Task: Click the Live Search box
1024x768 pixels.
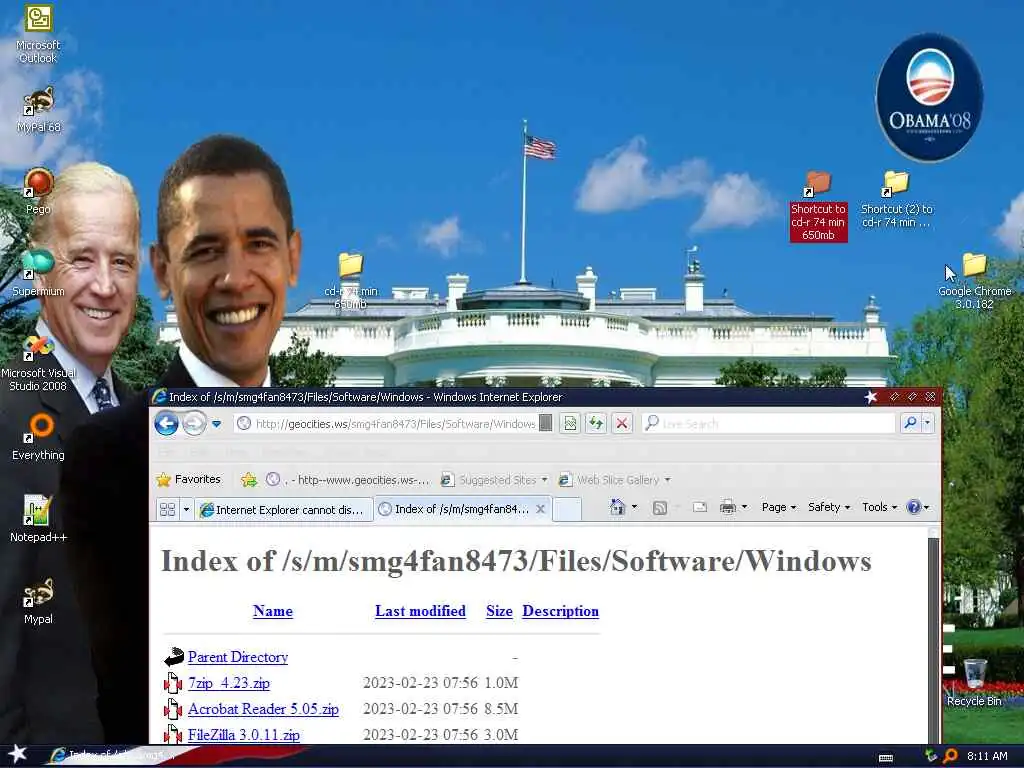Action: [769, 424]
